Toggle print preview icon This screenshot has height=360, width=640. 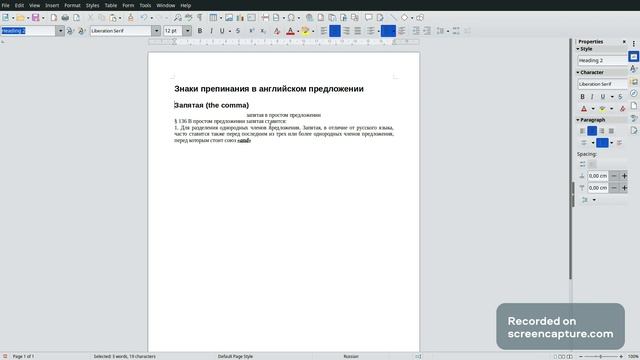[76, 18]
